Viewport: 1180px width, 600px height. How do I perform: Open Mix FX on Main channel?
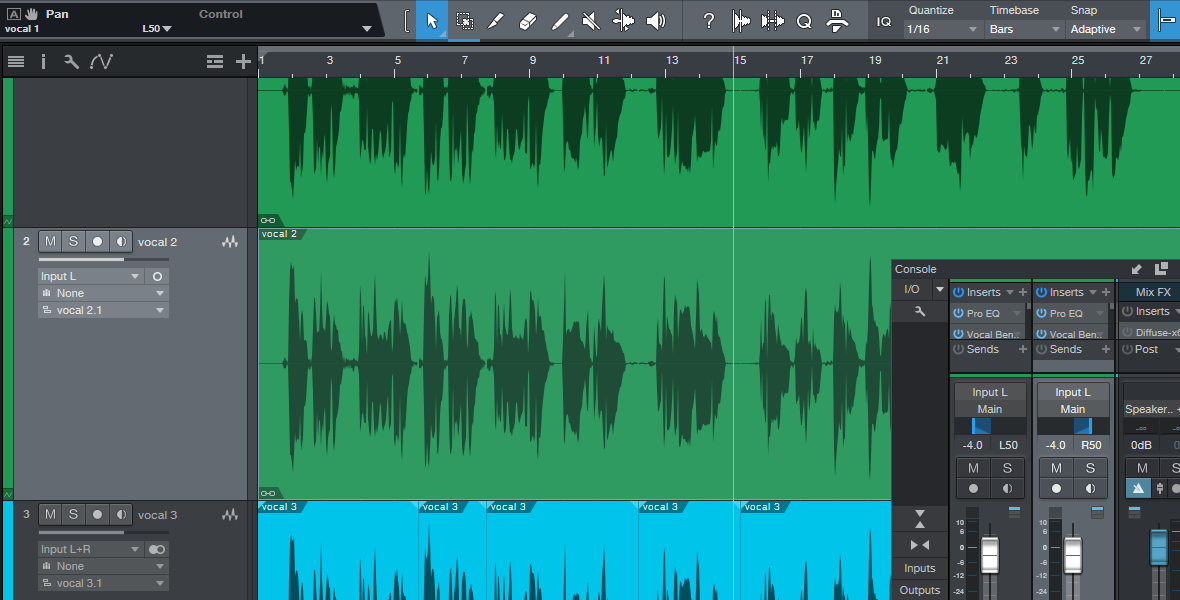point(1153,292)
